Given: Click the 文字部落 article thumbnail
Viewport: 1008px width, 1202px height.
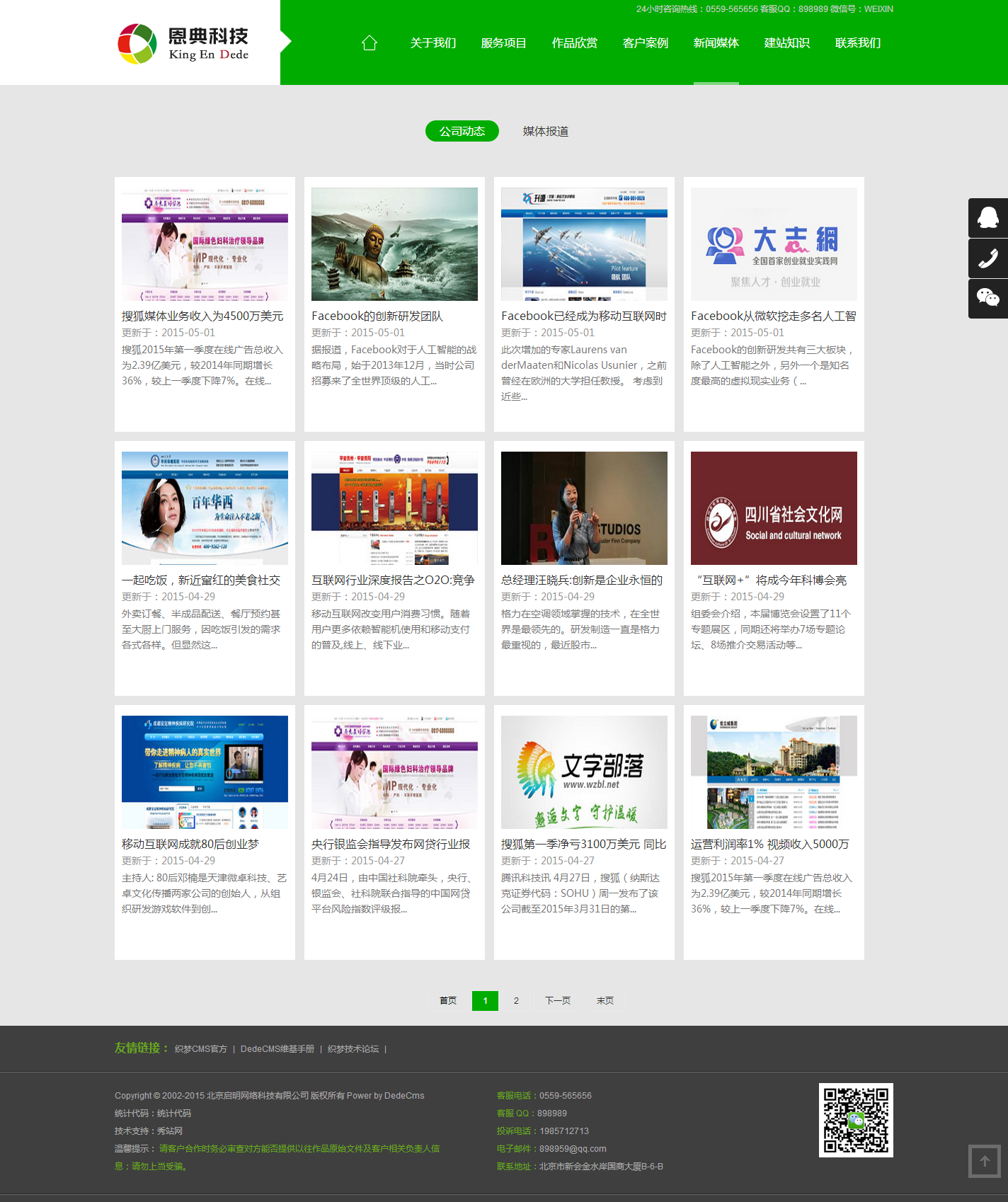Looking at the screenshot, I should (584, 772).
